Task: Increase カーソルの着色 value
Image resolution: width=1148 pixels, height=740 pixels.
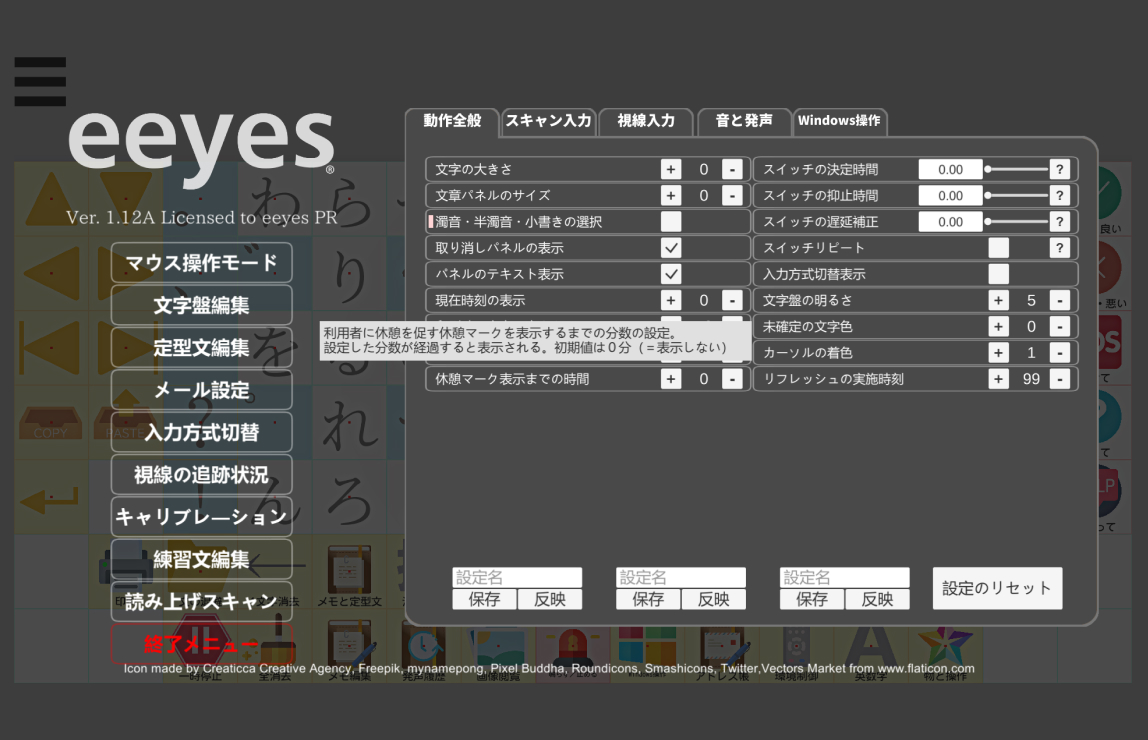Action: pos(998,353)
